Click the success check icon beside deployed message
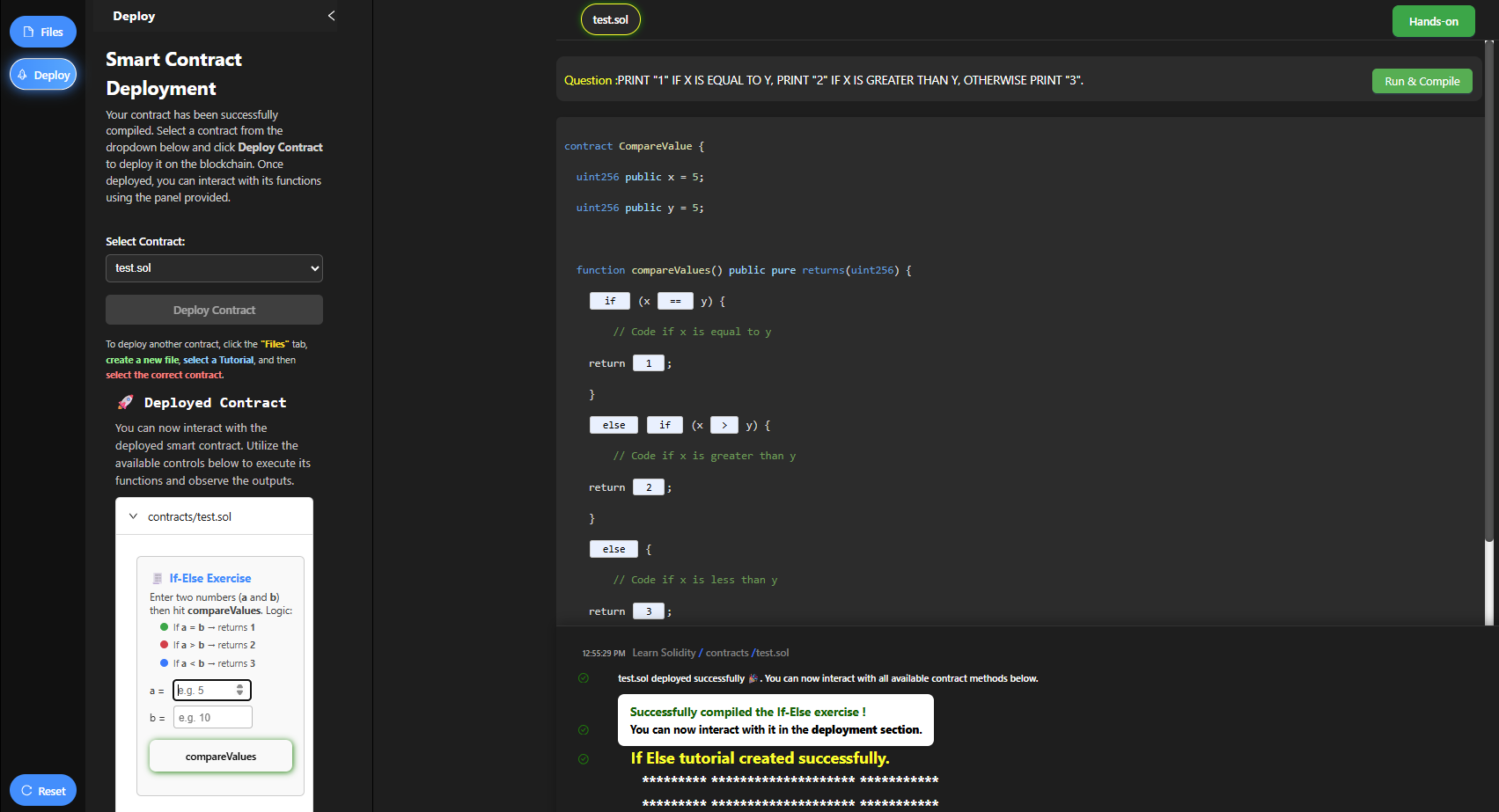1499x812 pixels. [584, 678]
